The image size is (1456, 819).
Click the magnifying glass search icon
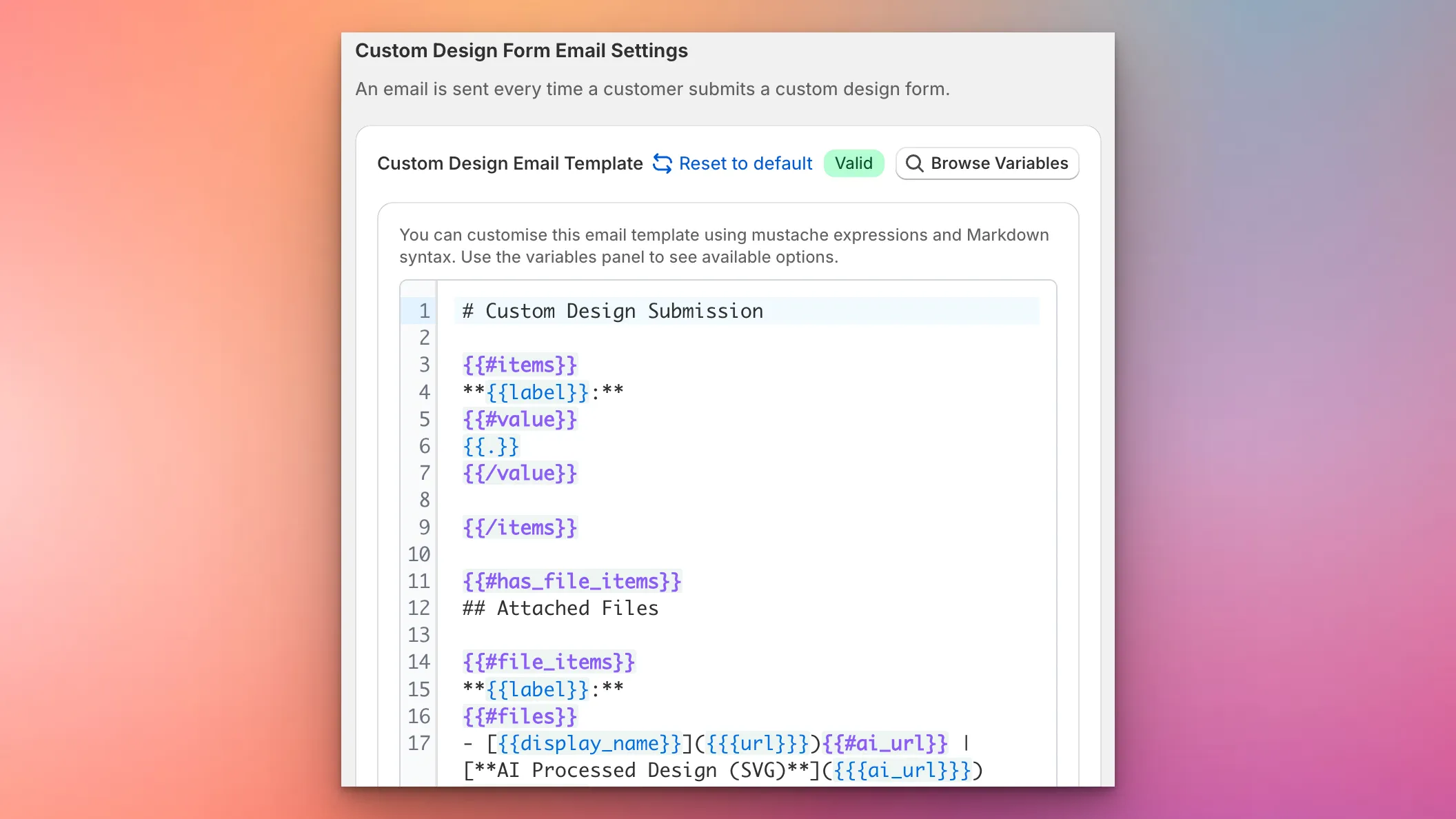[915, 163]
